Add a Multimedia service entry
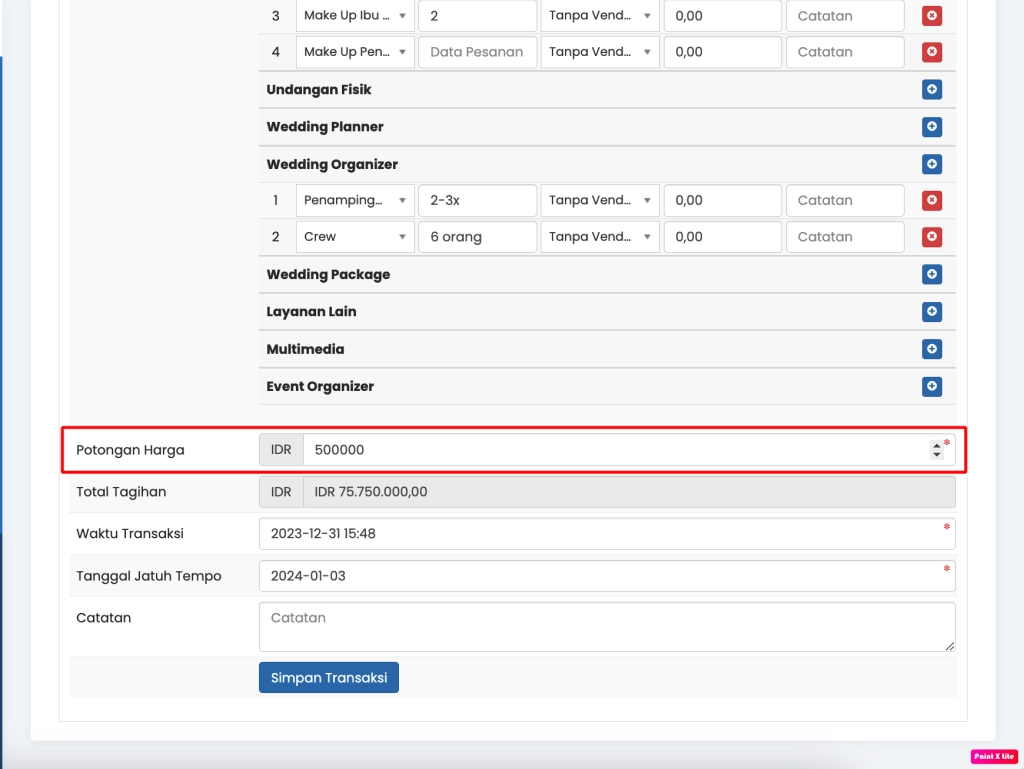The height and width of the screenshot is (769, 1024). (931, 349)
